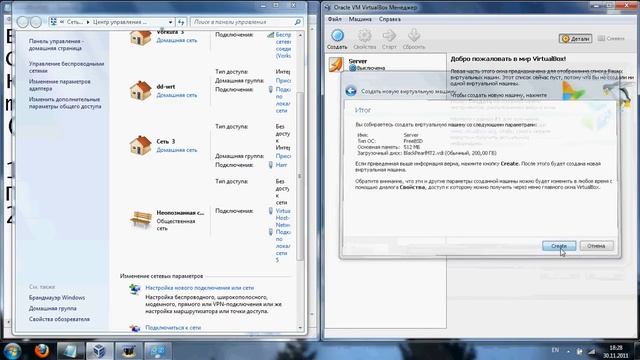
Task: Select the Server virtual machine entry
Action: (386, 64)
